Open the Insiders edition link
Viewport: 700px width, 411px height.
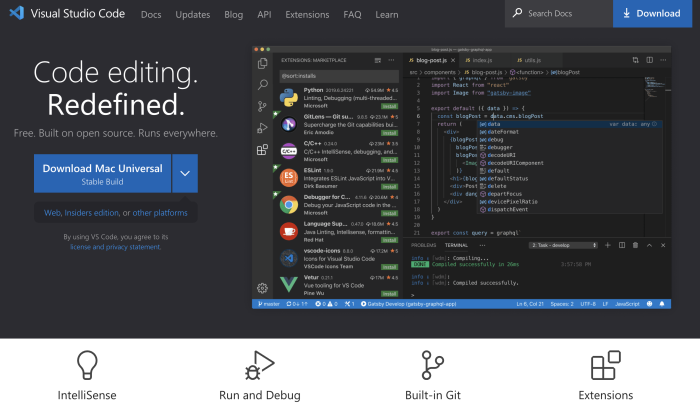[x=92, y=213]
